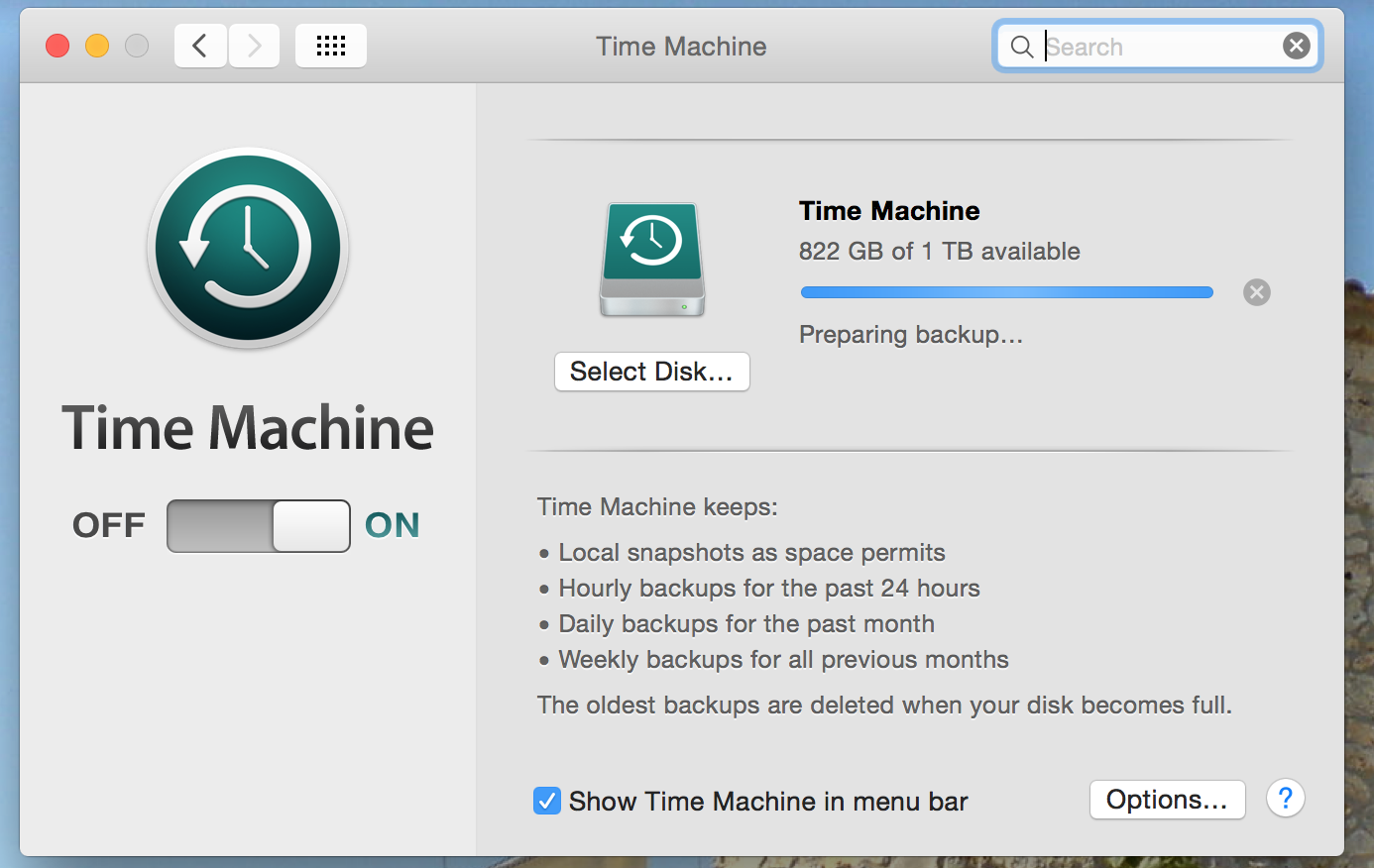Click the 'Time Machine keeps:' heading
This screenshot has width=1374, height=868.
pyautogui.click(x=657, y=507)
